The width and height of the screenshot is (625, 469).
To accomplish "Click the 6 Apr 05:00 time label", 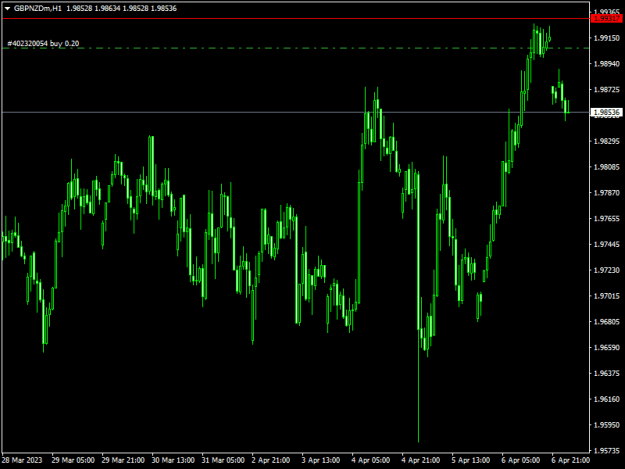I will click(521, 460).
